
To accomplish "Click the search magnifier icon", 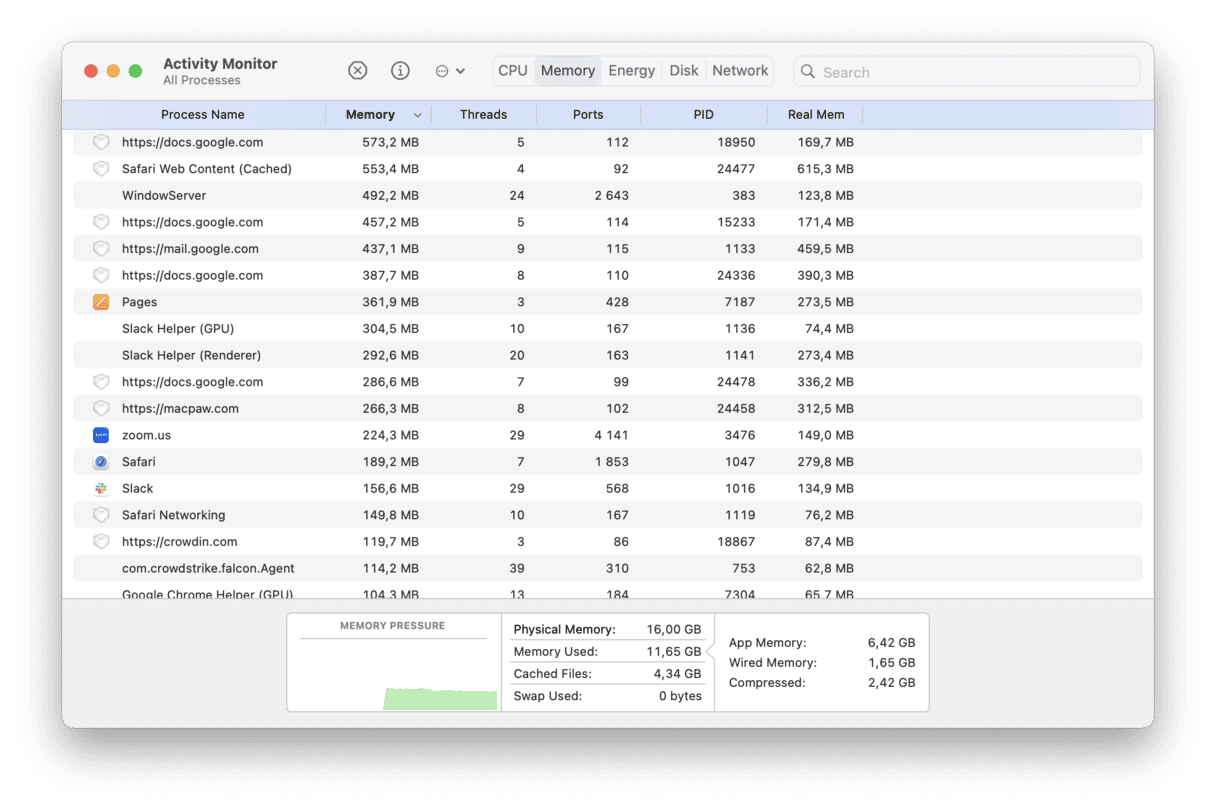I will pos(807,71).
